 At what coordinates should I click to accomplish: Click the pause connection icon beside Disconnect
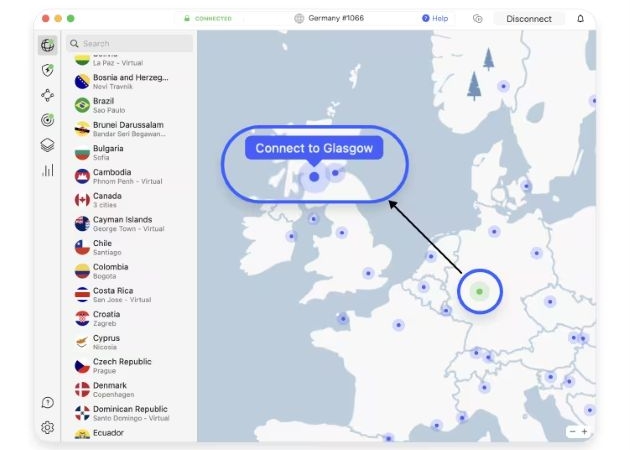click(x=477, y=18)
